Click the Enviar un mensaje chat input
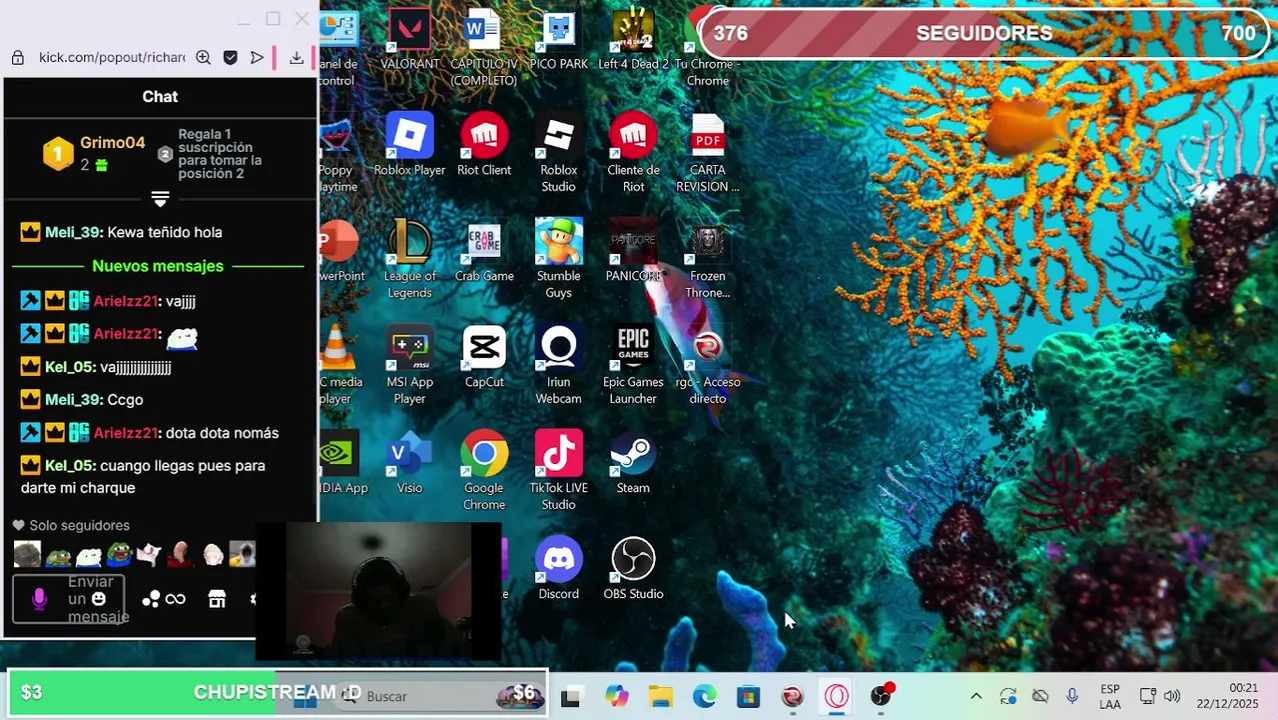This screenshot has height=720, width=1278. click(69, 599)
